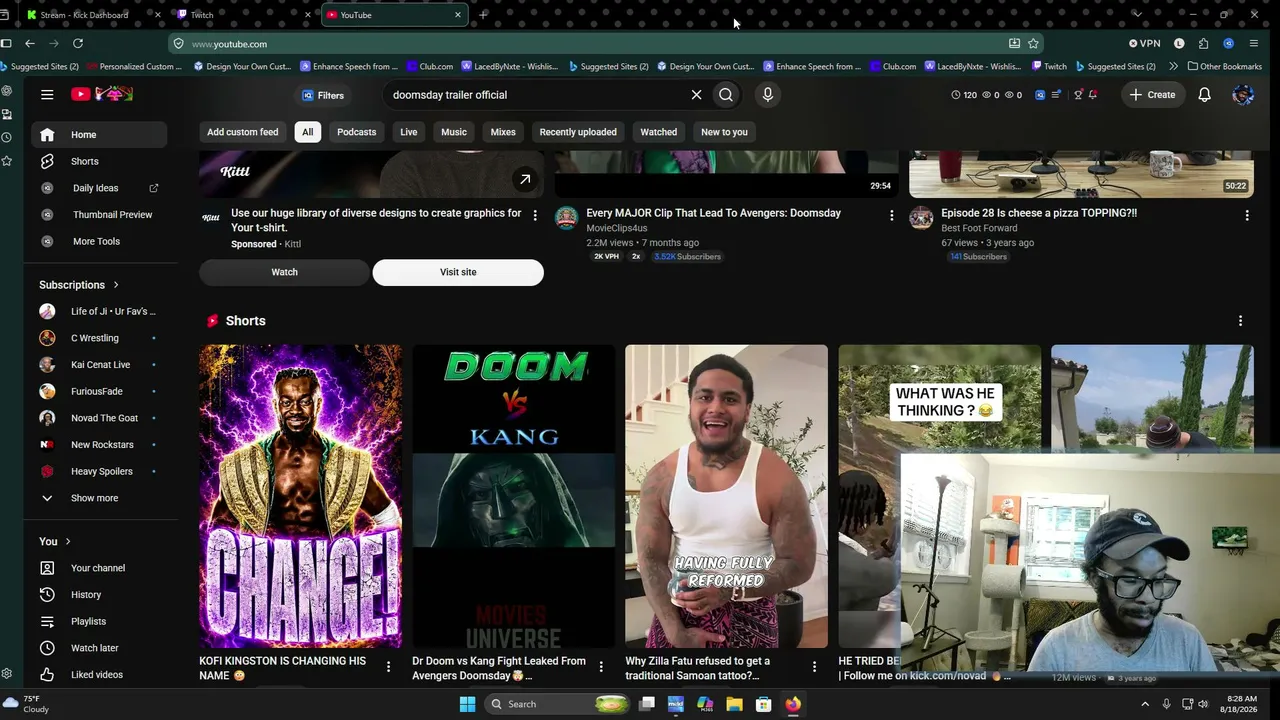Click the magnifier search button
Screen dimensions: 1280x720
point(726,95)
